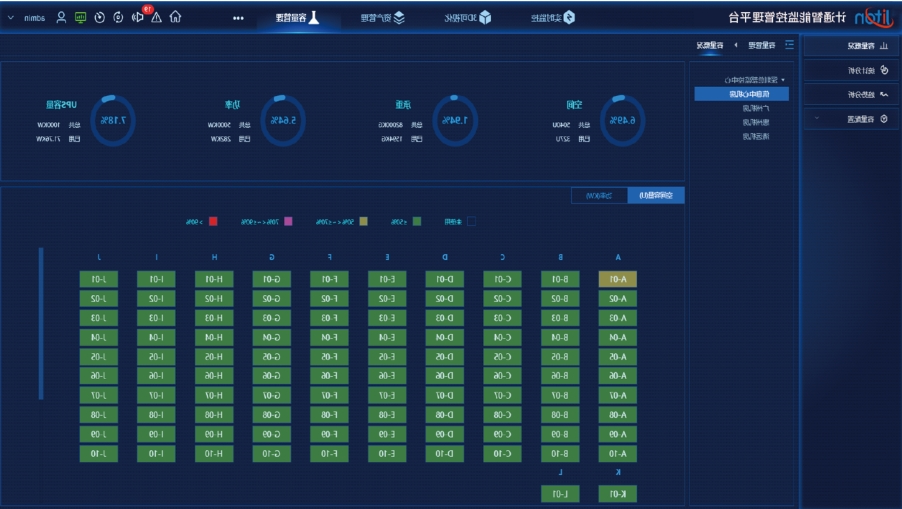Click the home icon in top bar
Viewport: 902px width, 509px height.
point(176,17)
